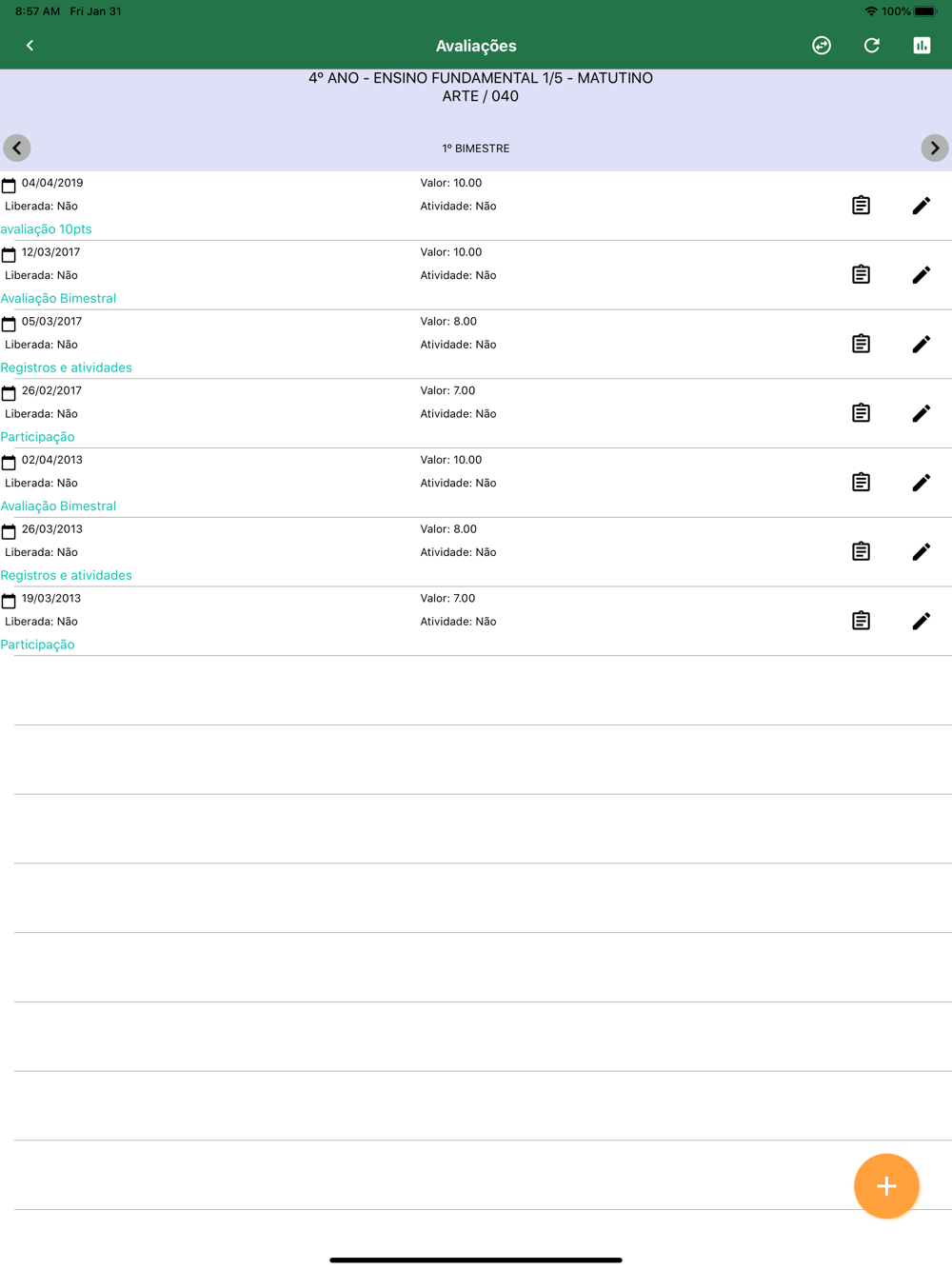
Task: Add a new evaluation with plus button
Action: [886, 1186]
